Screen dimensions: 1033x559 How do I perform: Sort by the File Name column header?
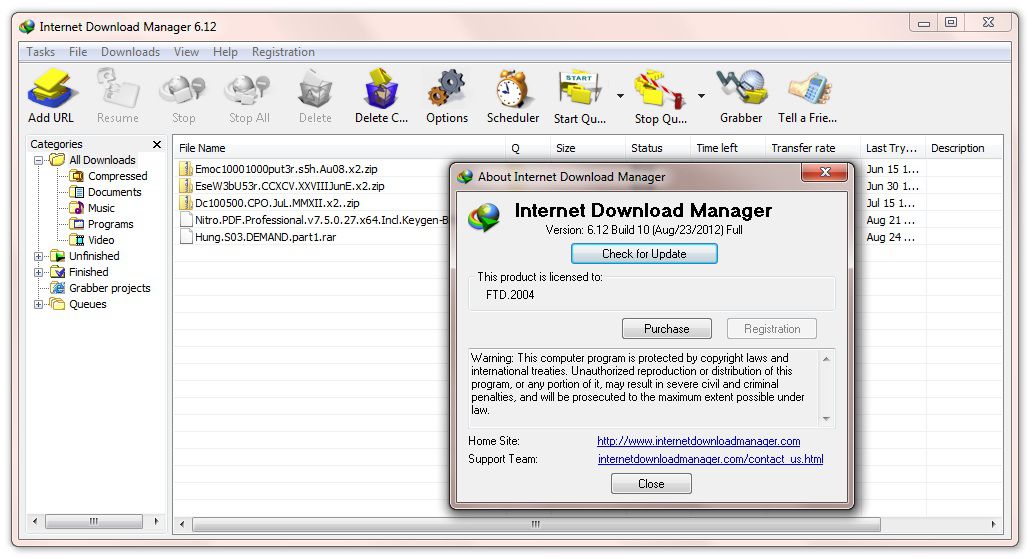coord(339,148)
